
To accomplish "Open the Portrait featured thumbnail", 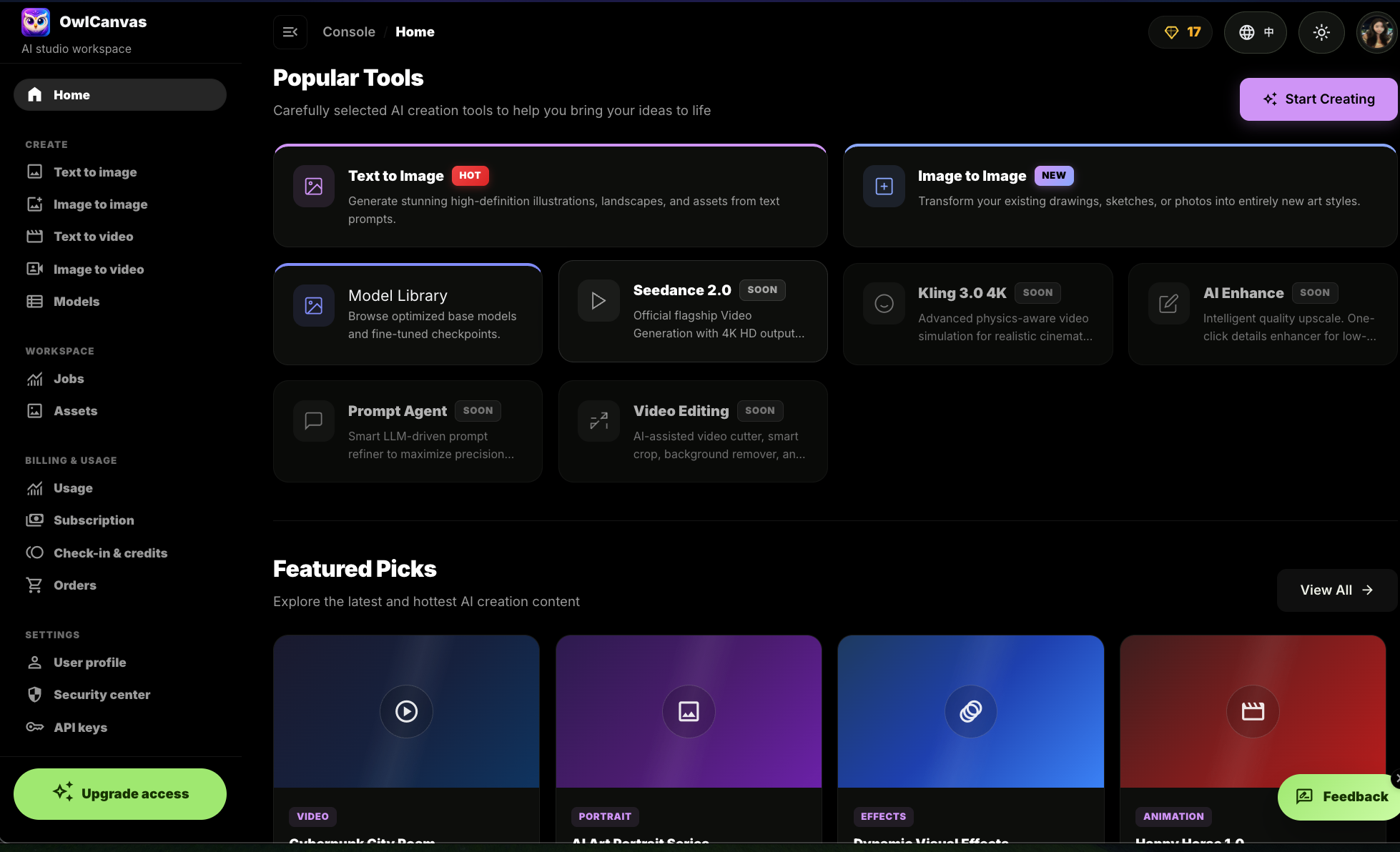I will [x=689, y=711].
